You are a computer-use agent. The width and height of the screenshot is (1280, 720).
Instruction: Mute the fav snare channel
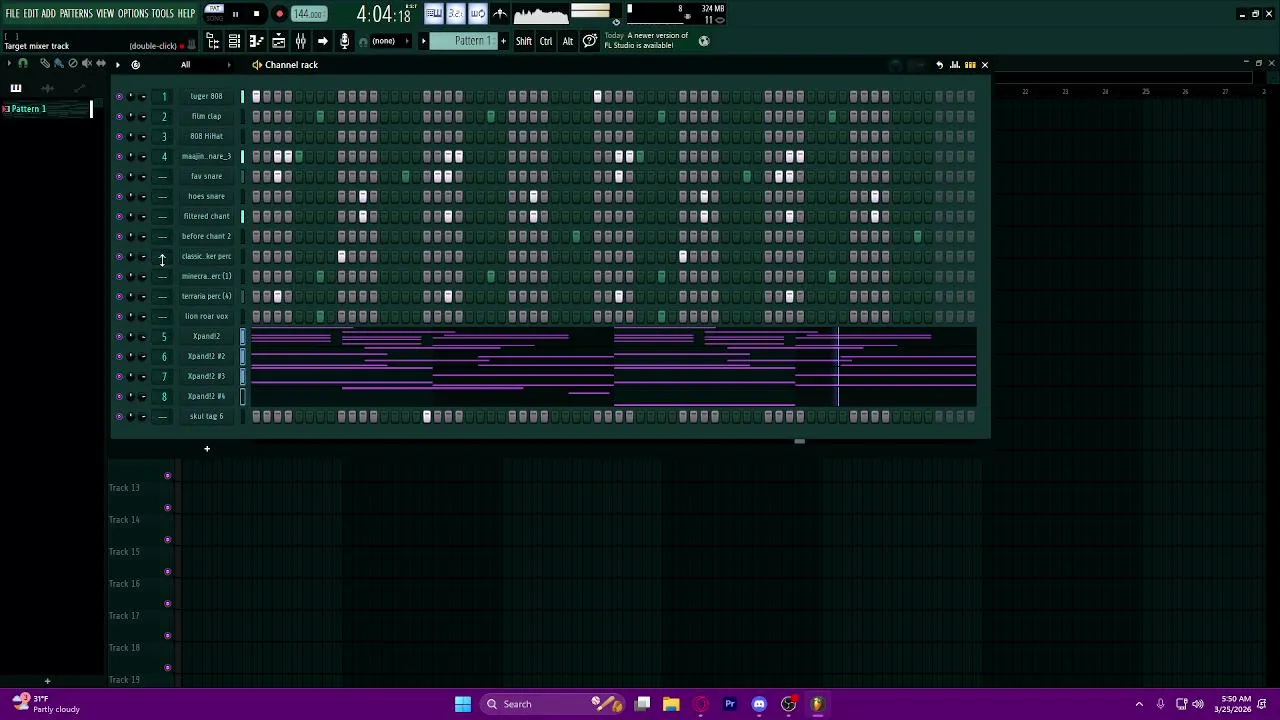point(119,176)
